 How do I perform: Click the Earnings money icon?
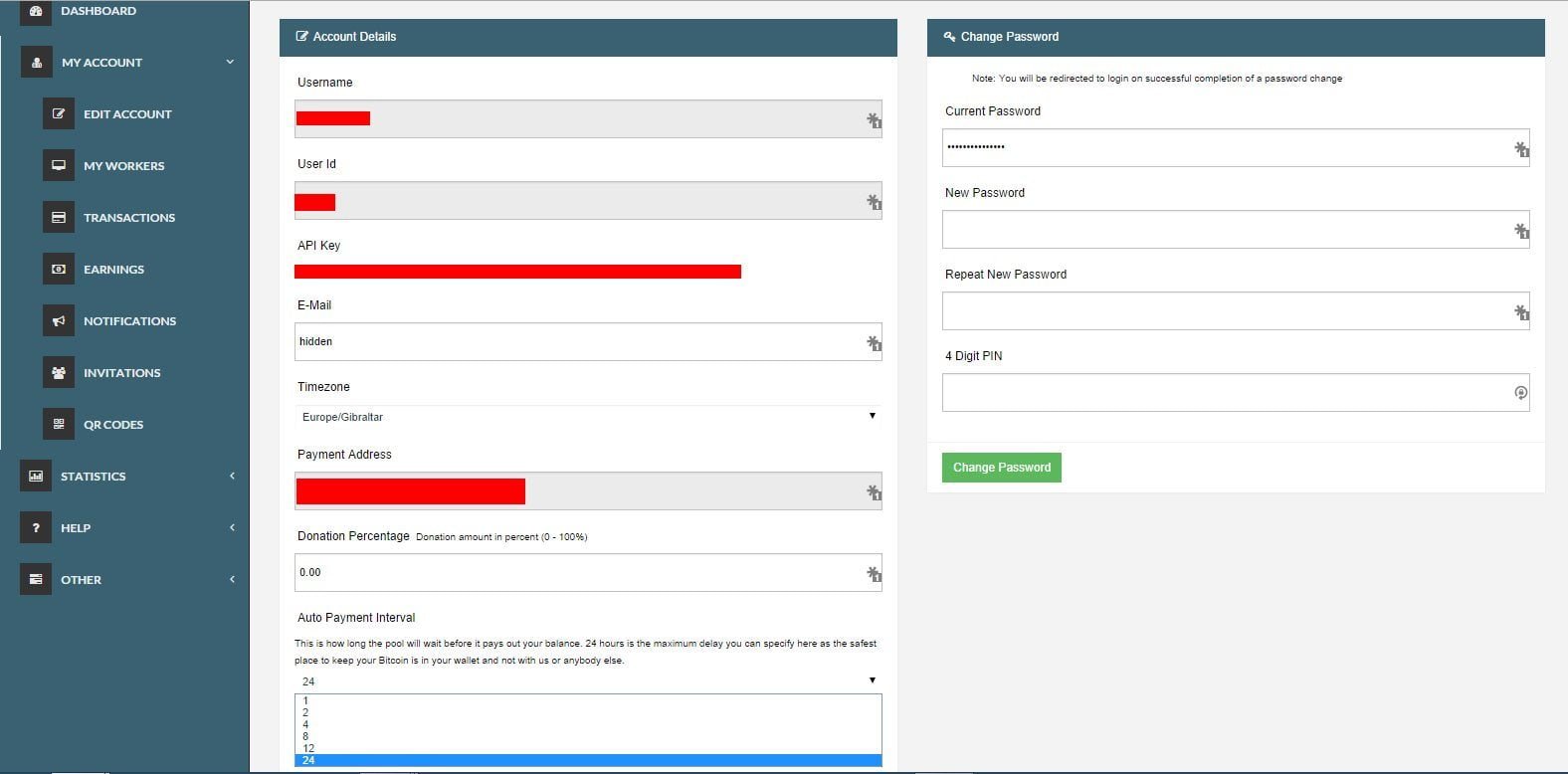point(59,269)
